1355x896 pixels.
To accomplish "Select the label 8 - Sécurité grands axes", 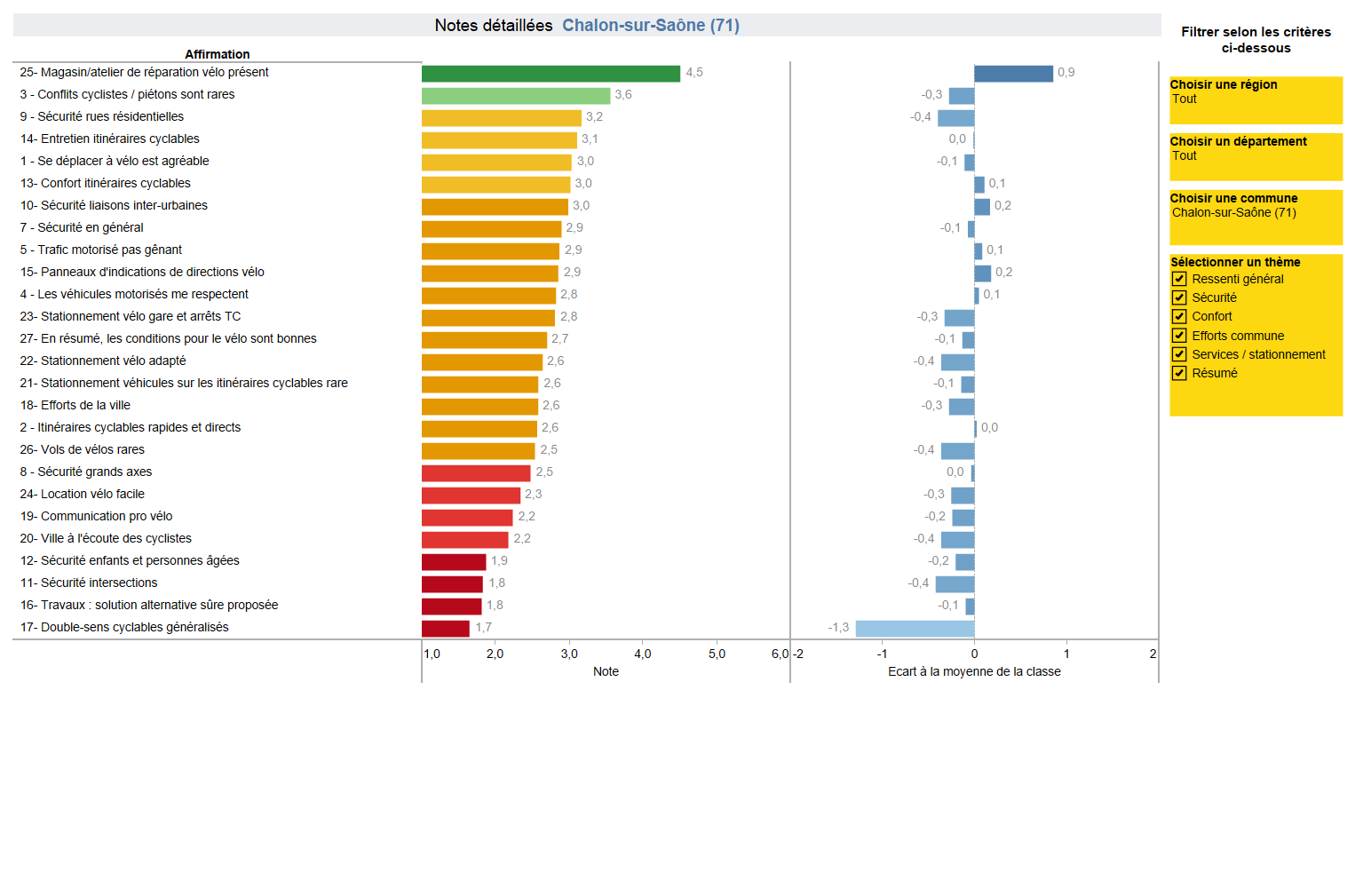I will (x=86, y=472).
